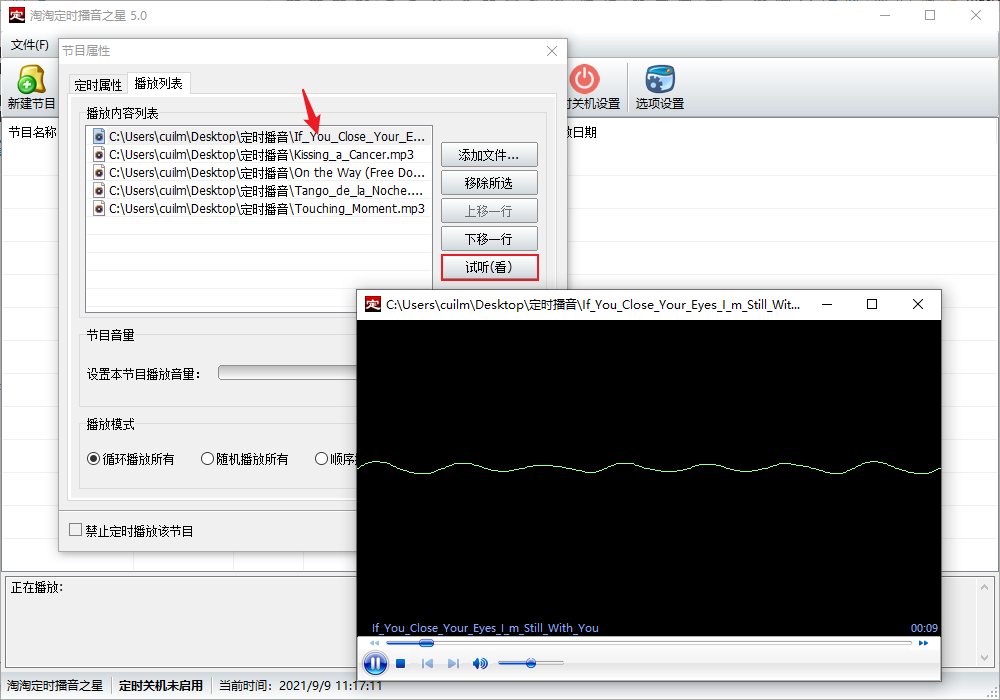
Task: Click the program name (节目名称) column header
Action: coord(33,132)
